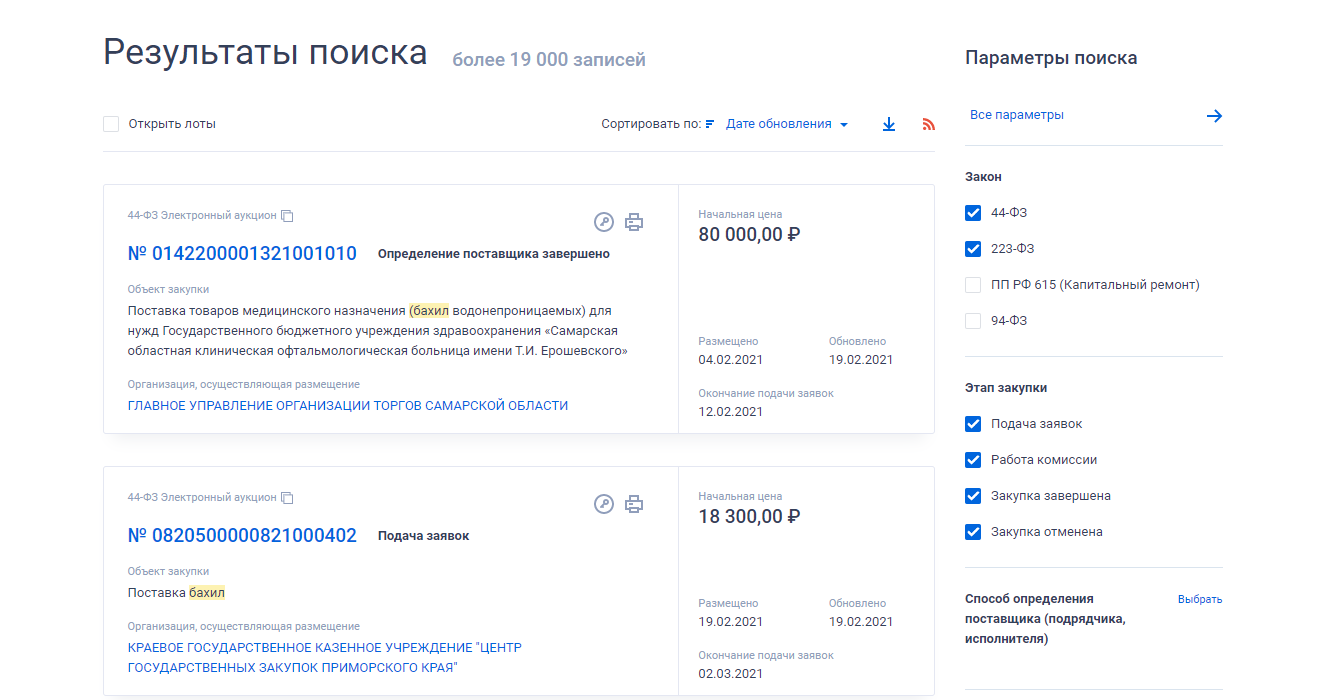Image resolution: width=1325 pixels, height=700 pixels.
Task: Open ГЛАВНОЕ УПРАВЛЕНИЕ ОРГАНИЗАЦИИ ТОРГОВ САМАРСКОЙ ОБЛАСТИ link
Action: (x=347, y=406)
